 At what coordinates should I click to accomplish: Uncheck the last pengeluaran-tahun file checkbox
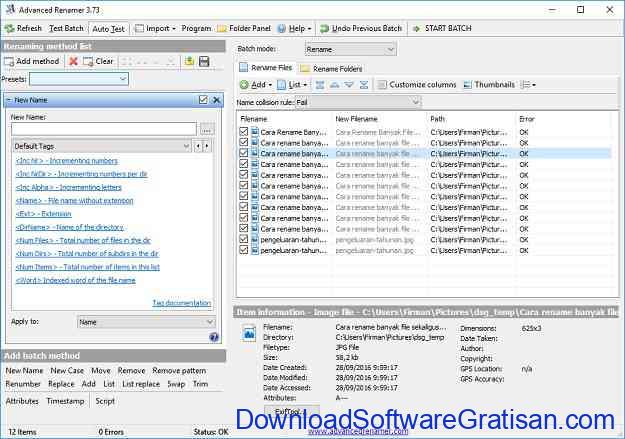tap(244, 250)
